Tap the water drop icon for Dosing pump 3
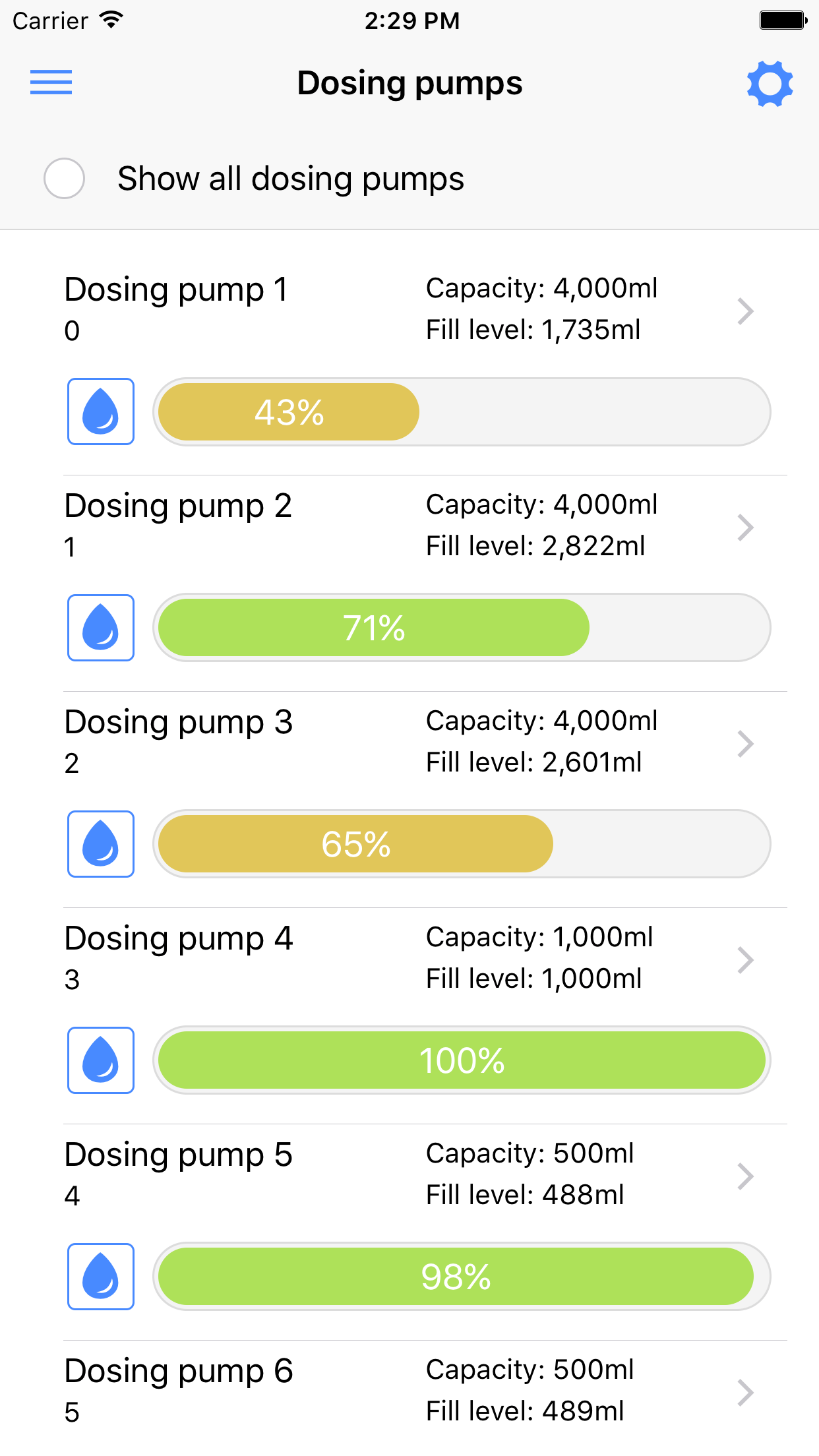 (x=101, y=844)
